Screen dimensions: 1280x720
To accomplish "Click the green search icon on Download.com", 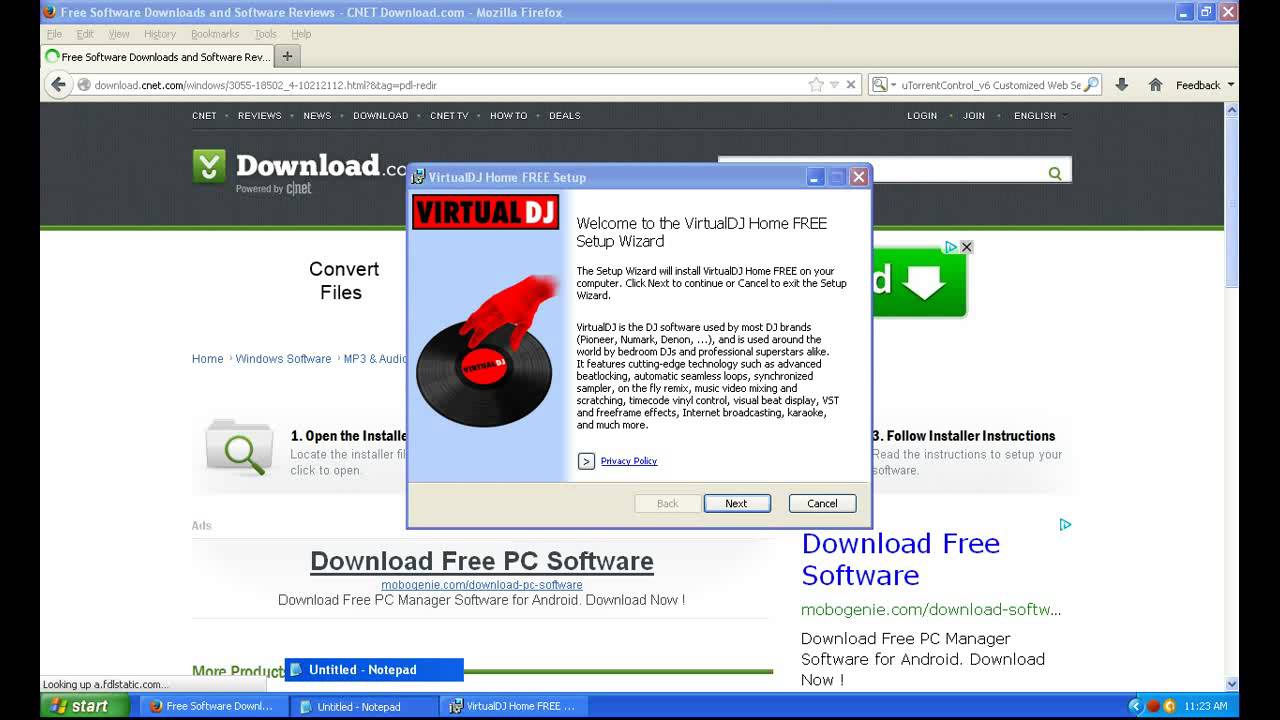I will coord(1055,173).
